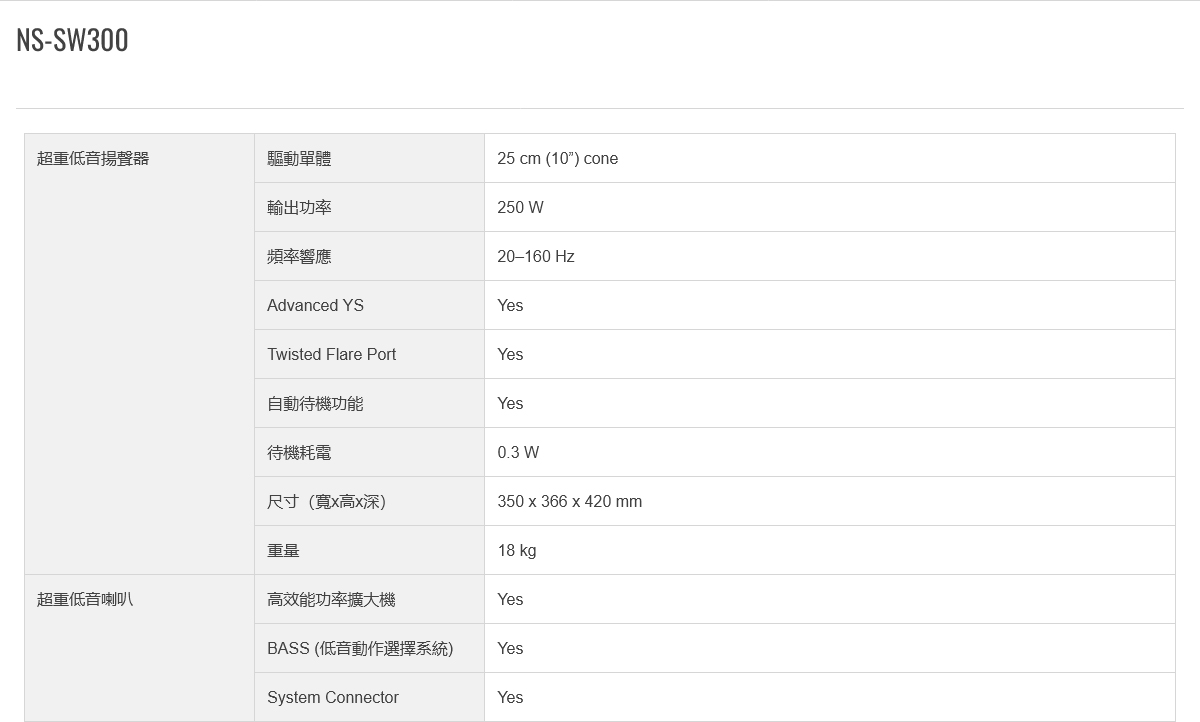
Task: Click the 待機耗電 row label
Action: (x=299, y=452)
